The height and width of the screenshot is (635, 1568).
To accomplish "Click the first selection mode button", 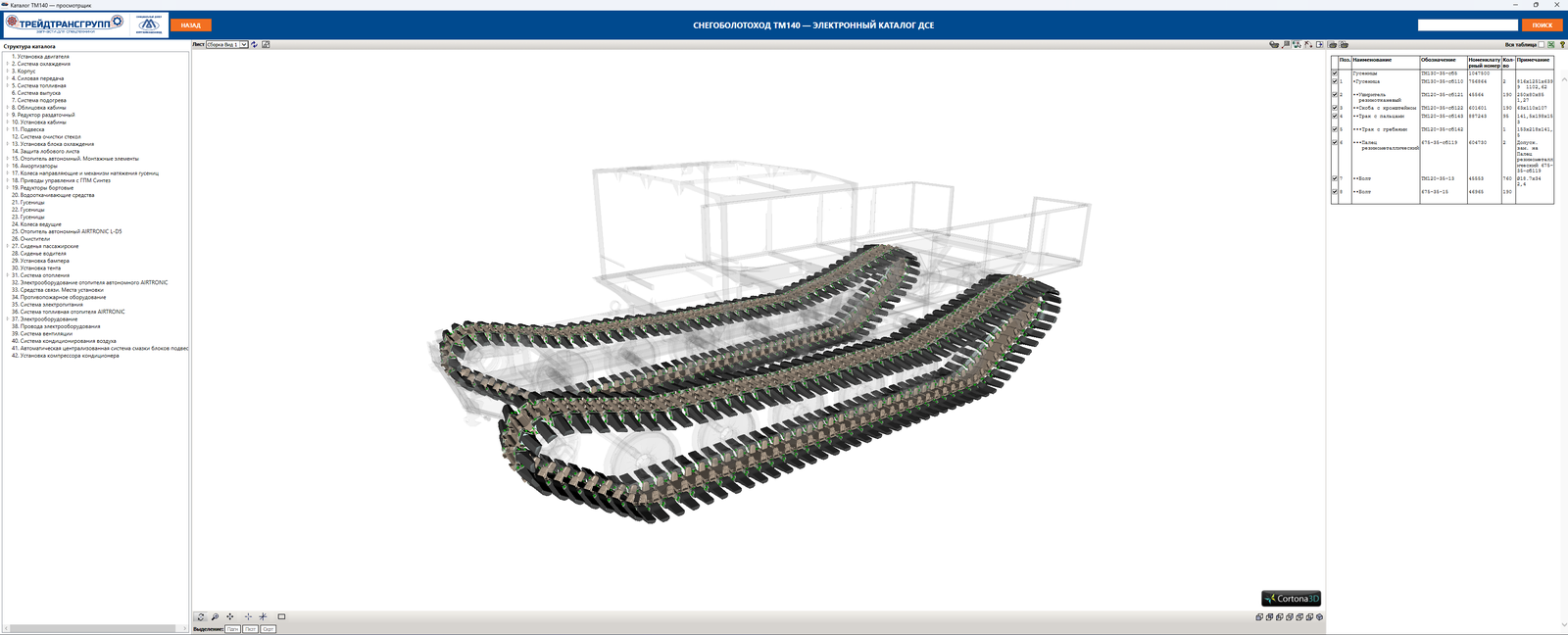I will click(x=233, y=629).
